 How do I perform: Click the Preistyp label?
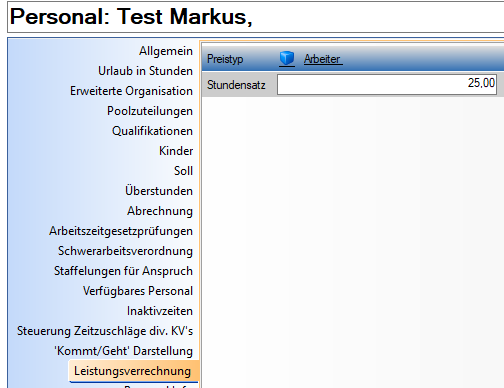coord(225,59)
